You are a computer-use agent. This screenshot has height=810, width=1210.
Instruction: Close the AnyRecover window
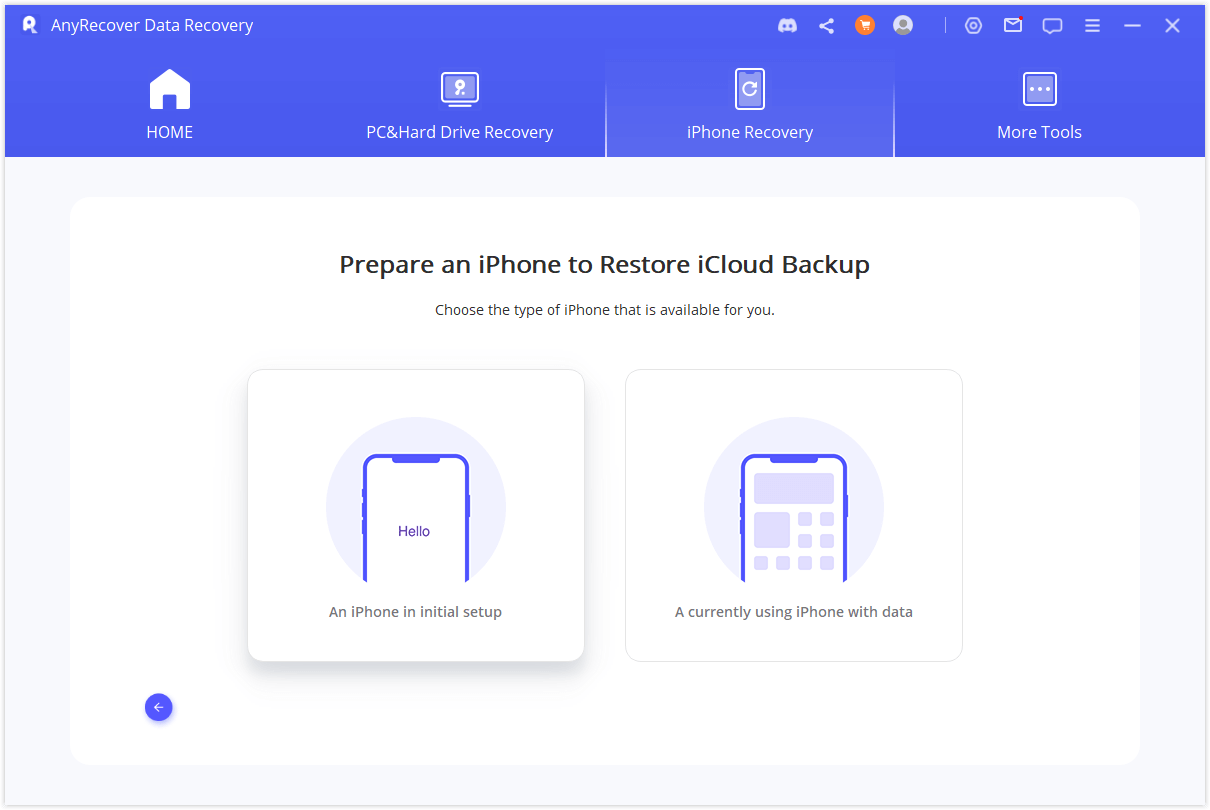[1172, 26]
